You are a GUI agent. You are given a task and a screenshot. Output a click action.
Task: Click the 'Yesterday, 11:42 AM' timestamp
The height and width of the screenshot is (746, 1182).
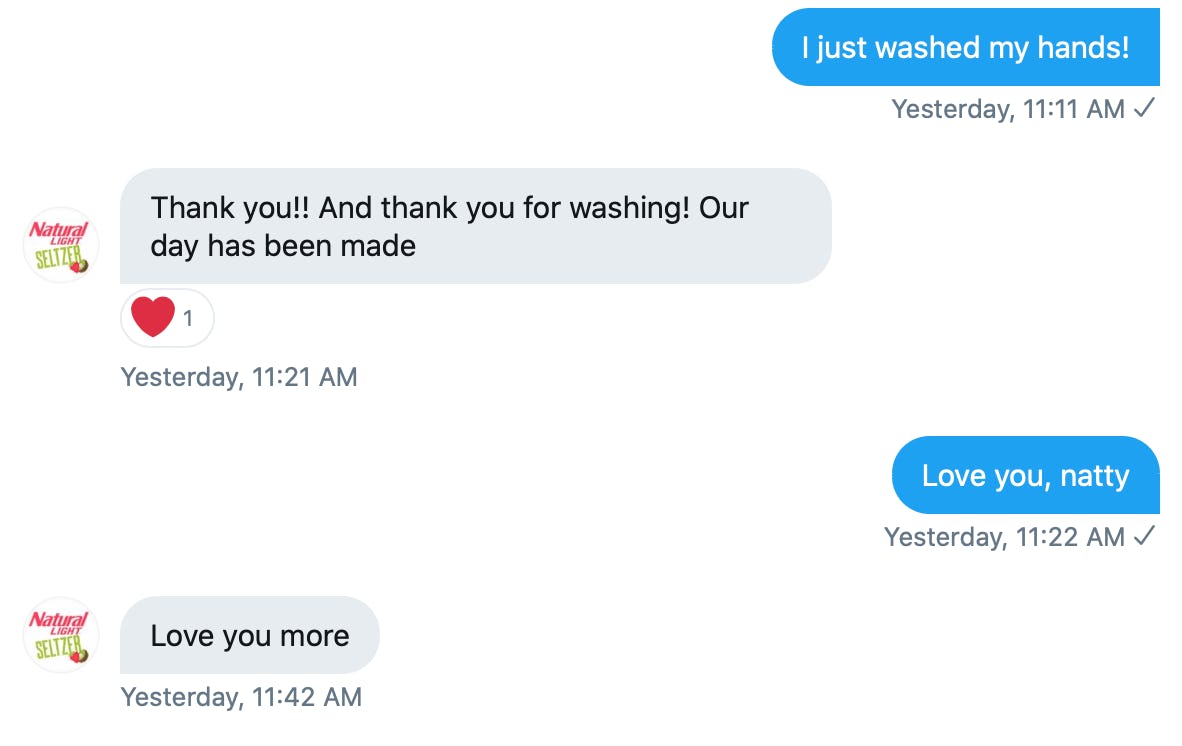pyautogui.click(x=241, y=697)
